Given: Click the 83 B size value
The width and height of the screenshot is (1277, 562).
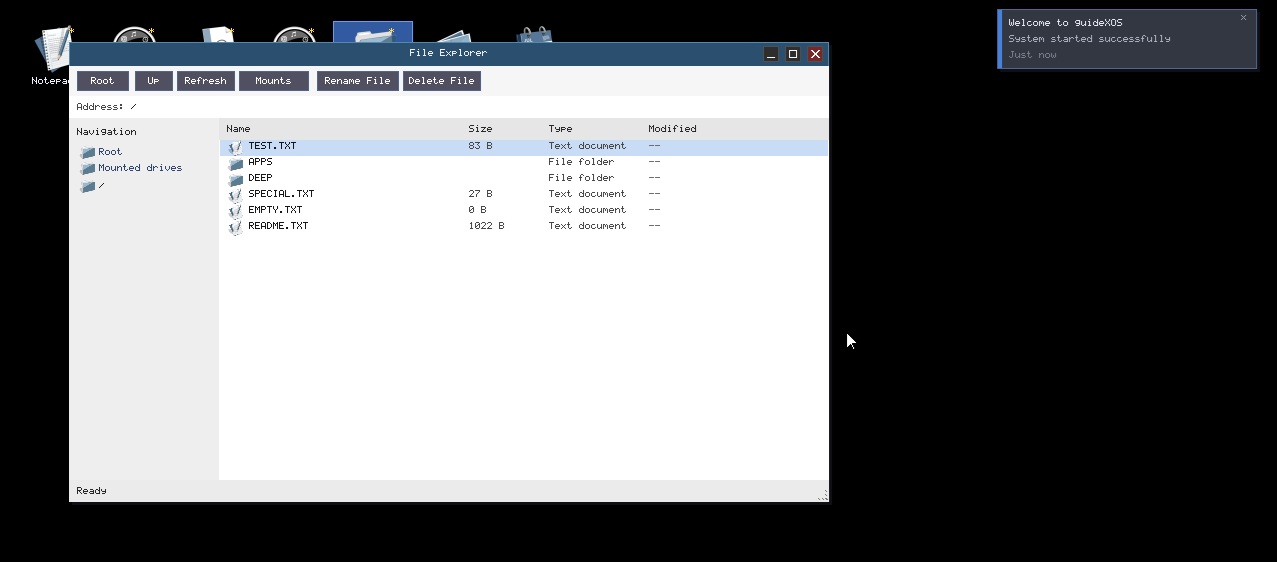Looking at the screenshot, I should (480, 146).
